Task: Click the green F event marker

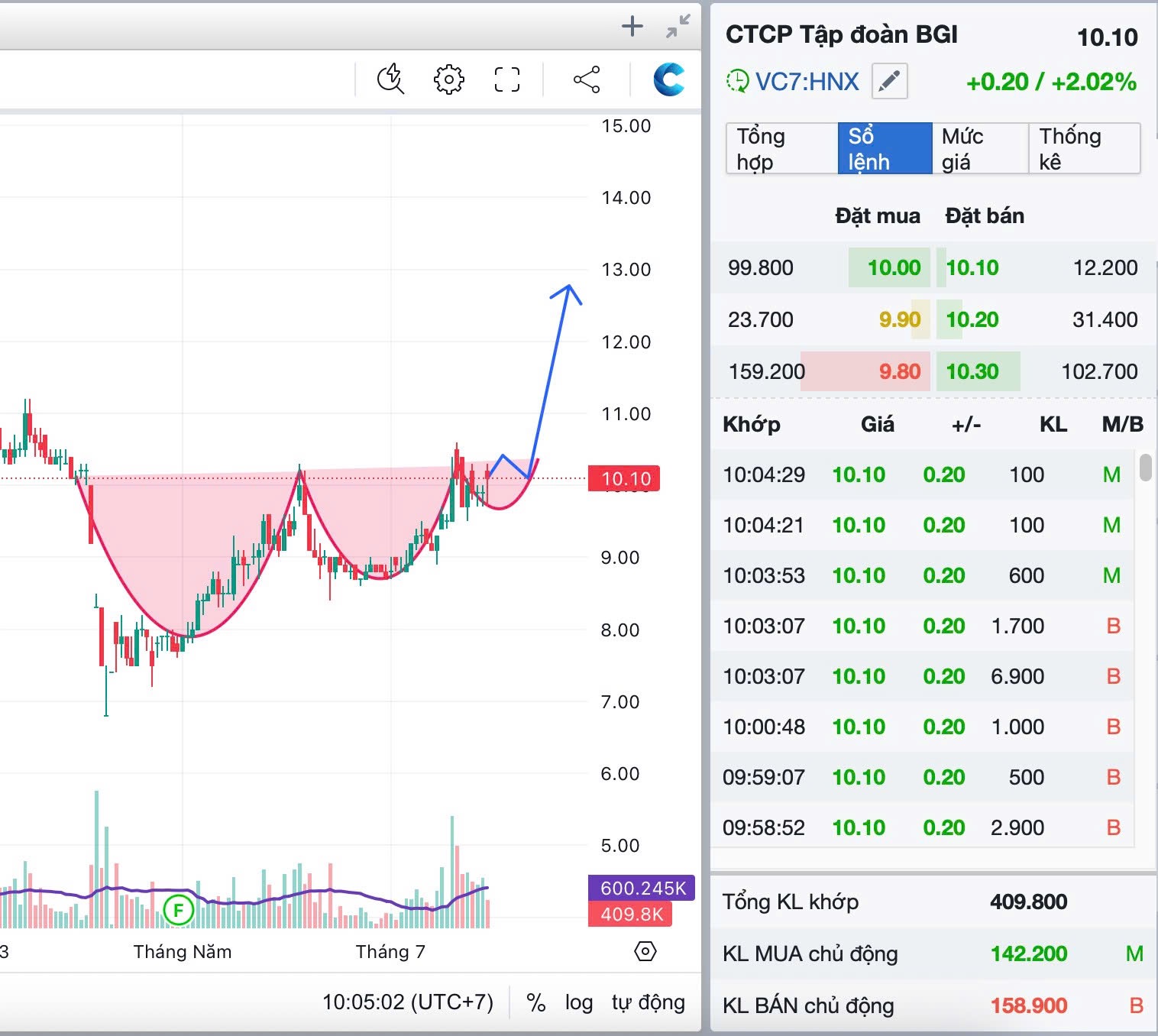Action: point(179,910)
